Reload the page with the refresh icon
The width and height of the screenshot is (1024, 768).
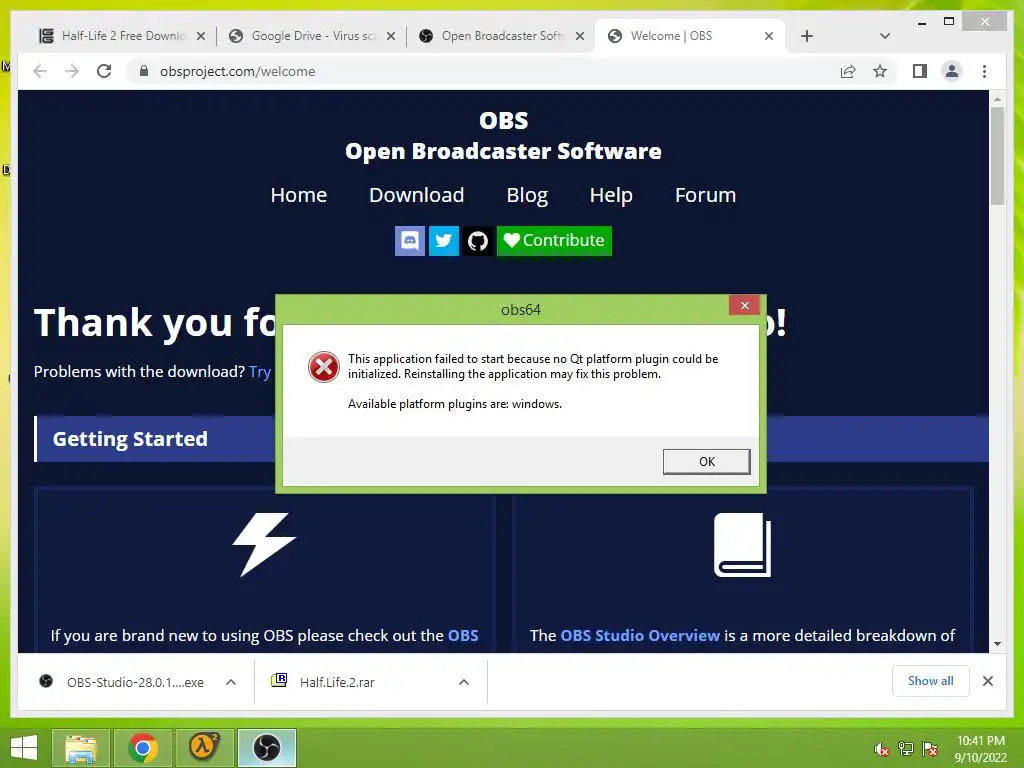tap(104, 71)
